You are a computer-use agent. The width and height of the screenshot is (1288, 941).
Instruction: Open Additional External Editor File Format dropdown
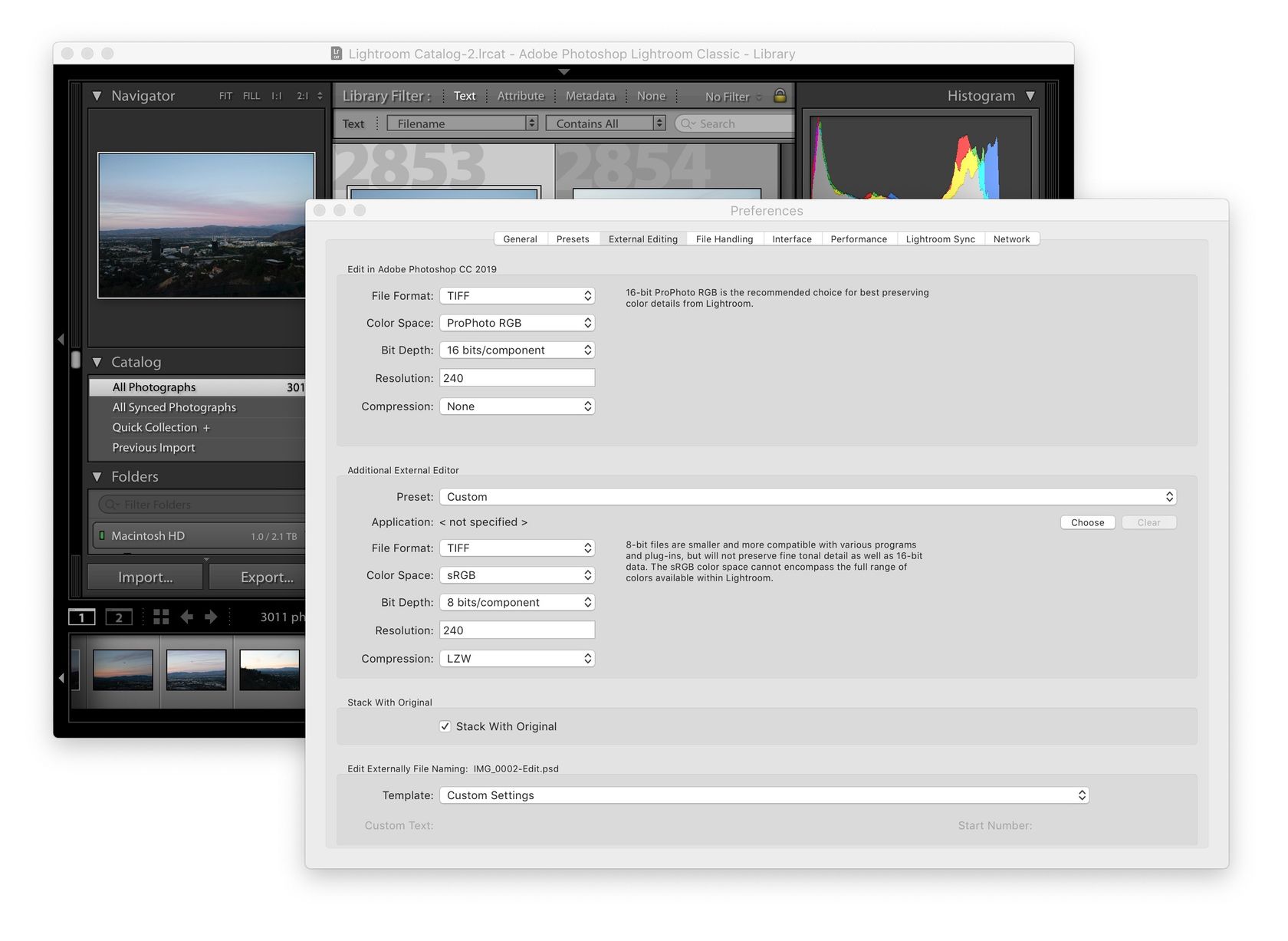[x=517, y=548]
